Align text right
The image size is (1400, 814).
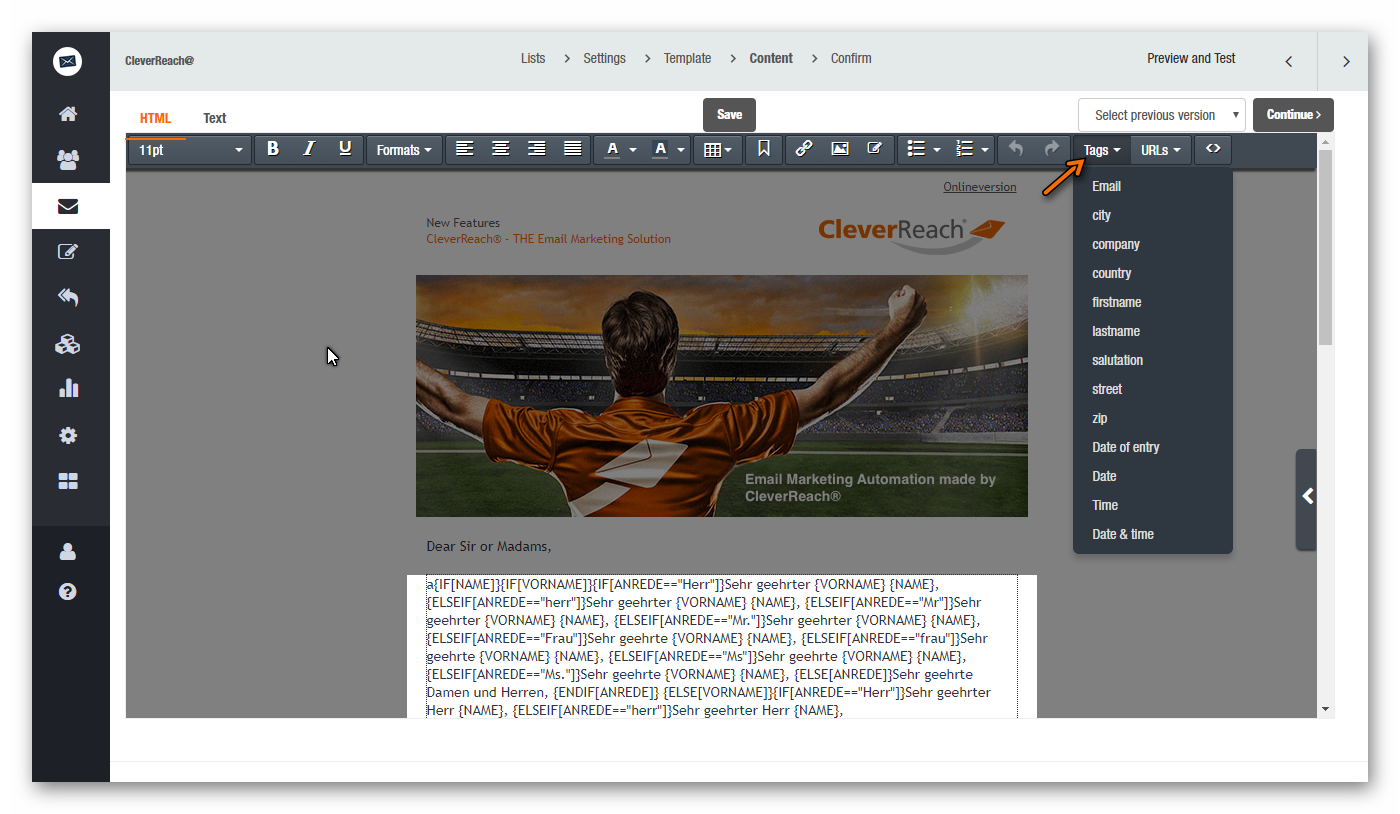click(537, 149)
